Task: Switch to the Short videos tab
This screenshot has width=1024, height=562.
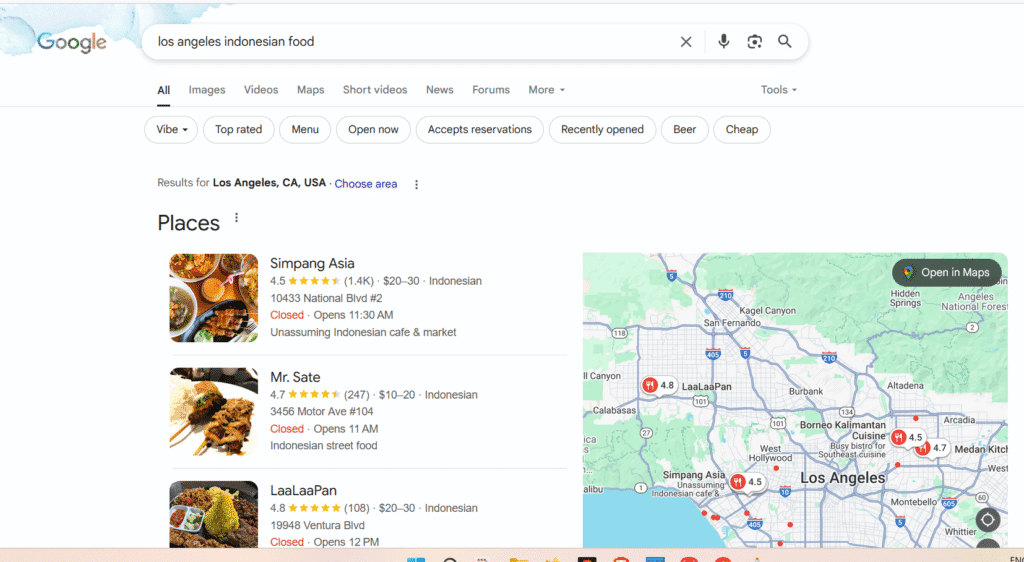Action: [x=375, y=90]
